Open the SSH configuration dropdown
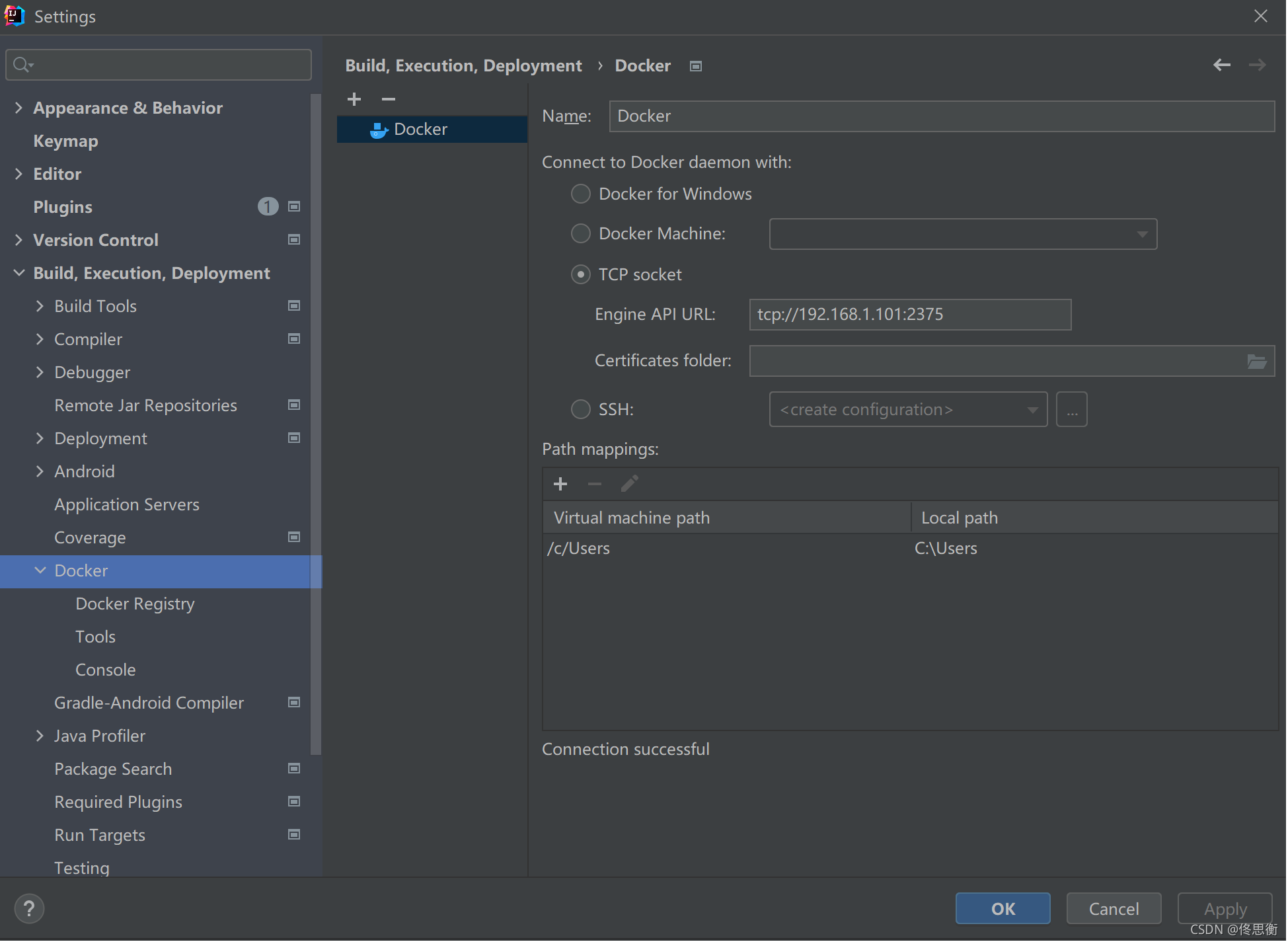Viewport: 1288px width, 942px height. pyautogui.click(x=908, y=410)
